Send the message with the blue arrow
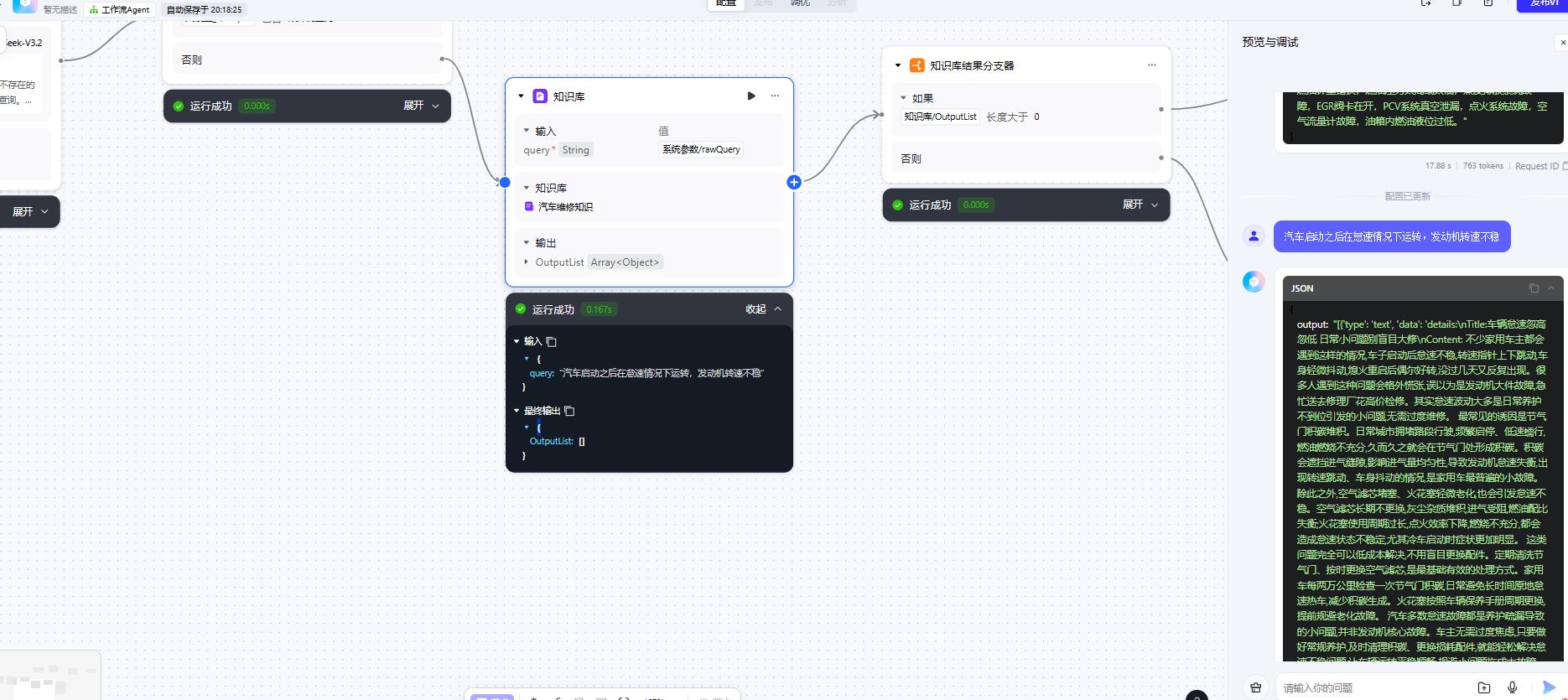Image resolution: width=1568 pixels, height=700 pixels. pos(1549,687)
